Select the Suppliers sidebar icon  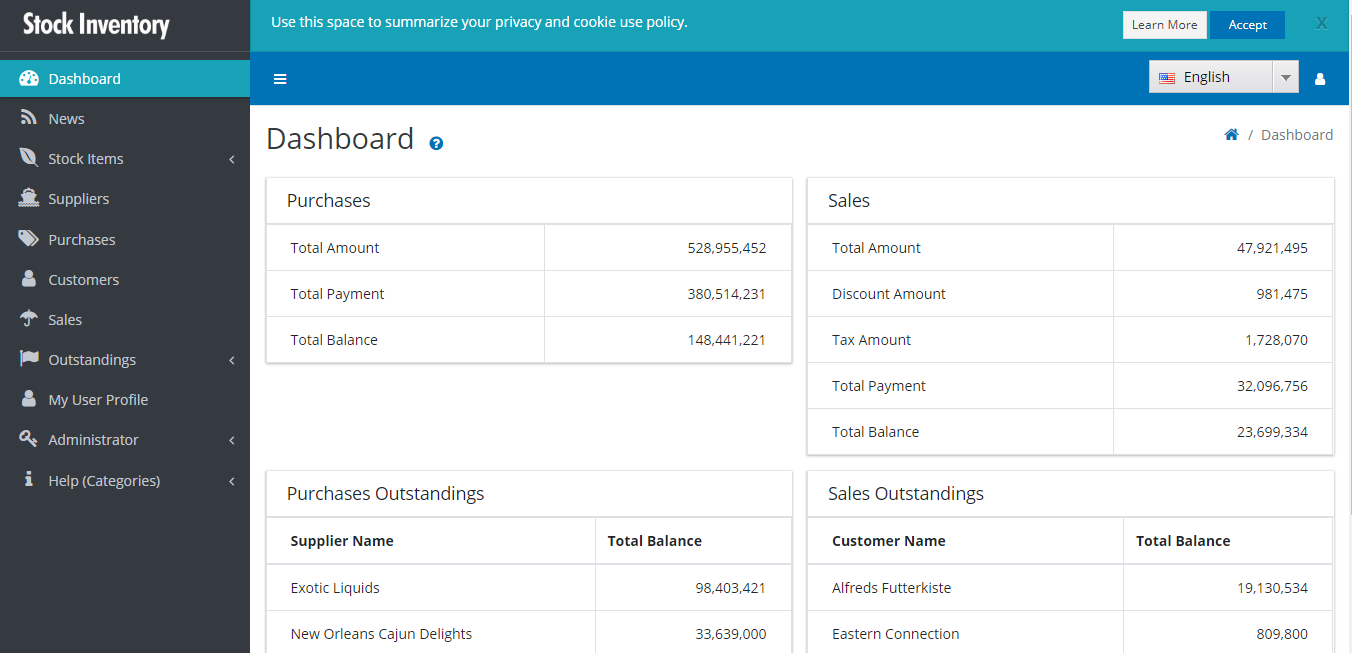(x=28, y=198)
